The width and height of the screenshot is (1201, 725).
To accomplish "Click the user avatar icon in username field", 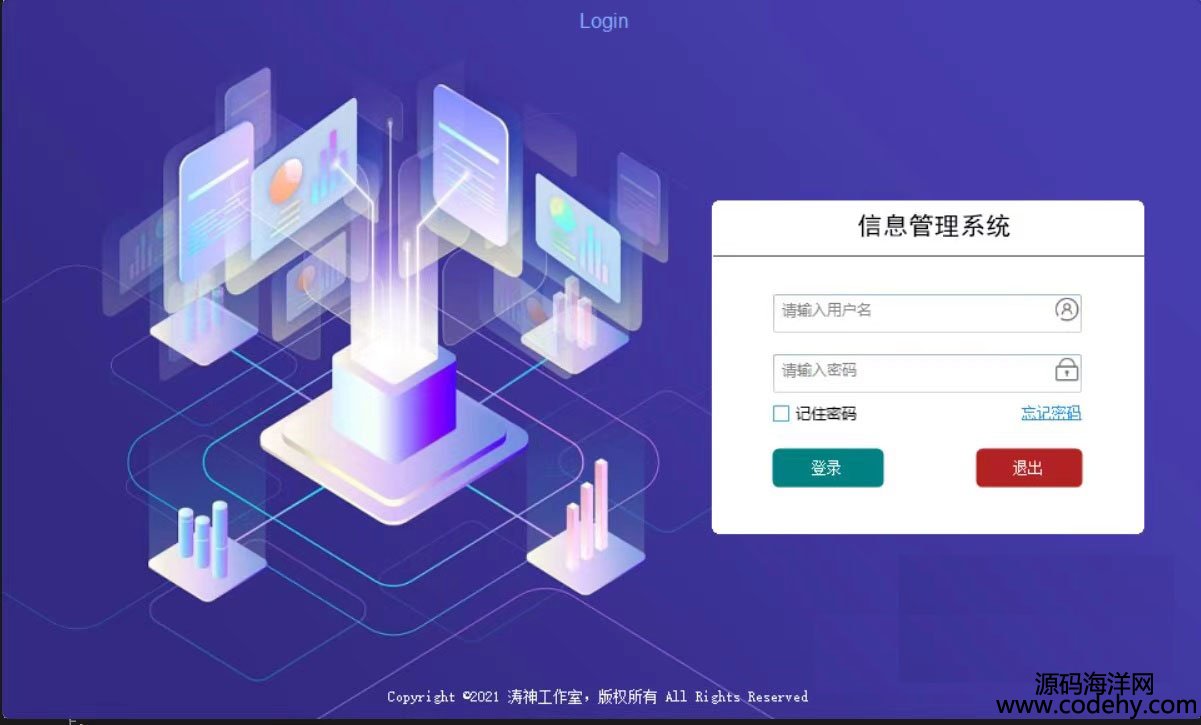I will coord(1067,310).
